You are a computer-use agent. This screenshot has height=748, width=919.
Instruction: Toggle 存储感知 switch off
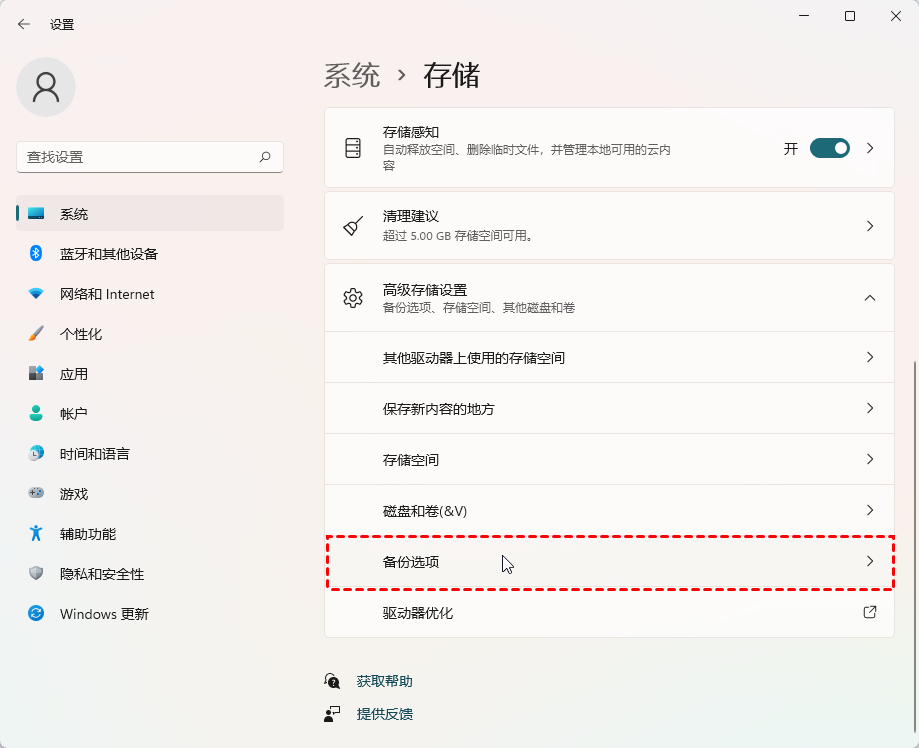(x=829, y=148)
